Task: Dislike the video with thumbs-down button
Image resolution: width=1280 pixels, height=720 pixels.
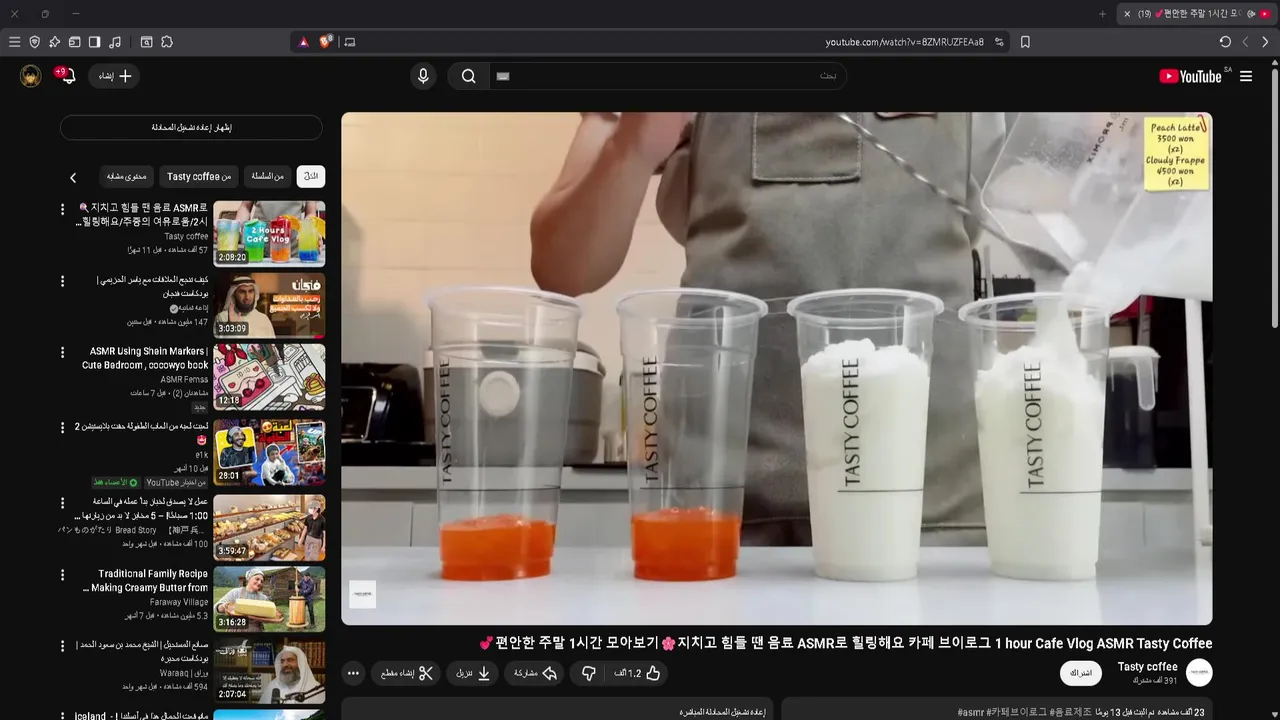Action: tap(589, 673)
